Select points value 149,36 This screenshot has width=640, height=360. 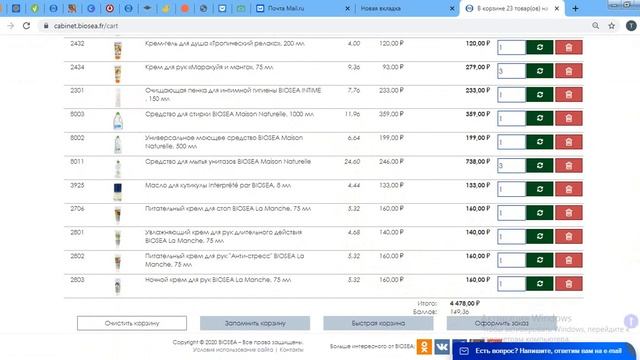pos(459,311)
